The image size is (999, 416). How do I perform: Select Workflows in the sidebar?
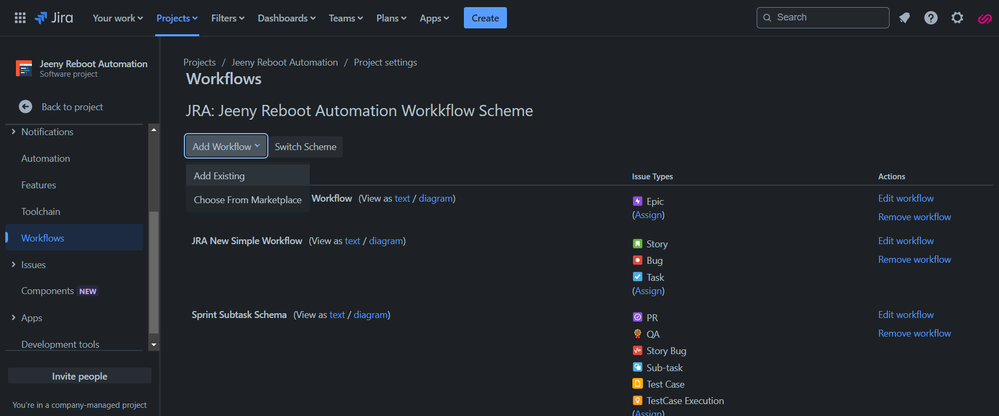(x=74, y=238)
